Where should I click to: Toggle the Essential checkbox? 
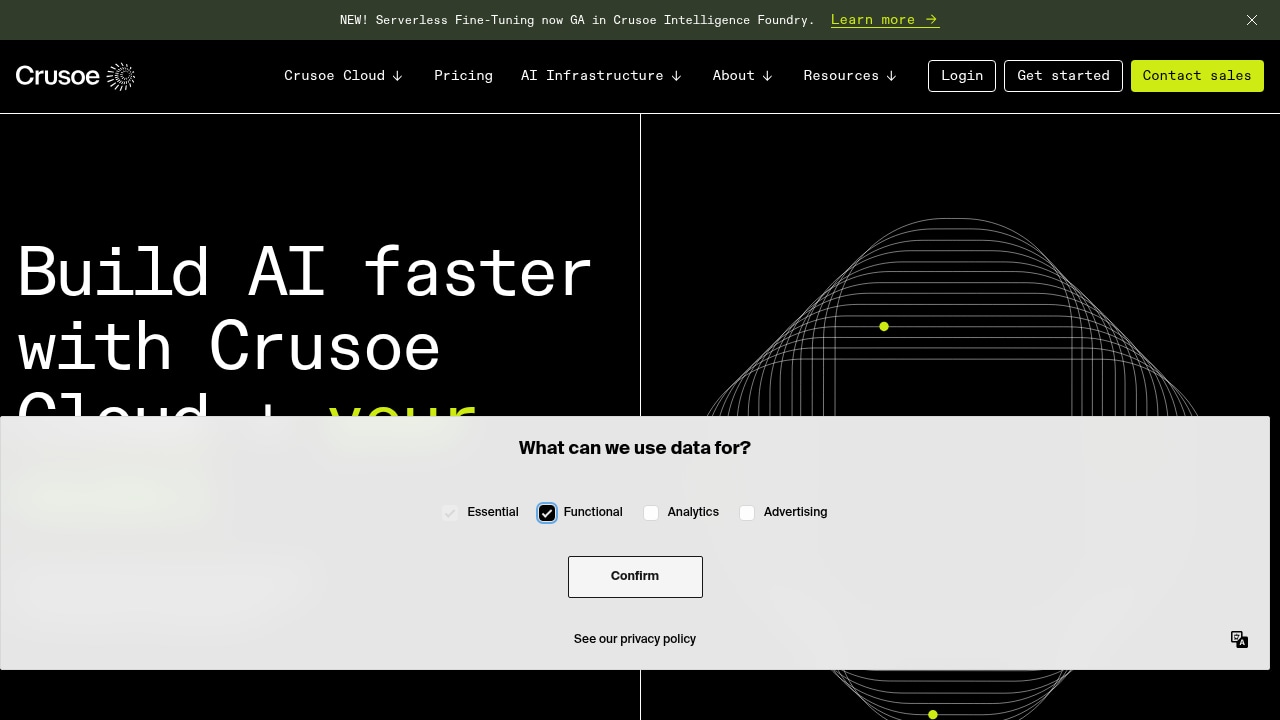pos(450,513)
